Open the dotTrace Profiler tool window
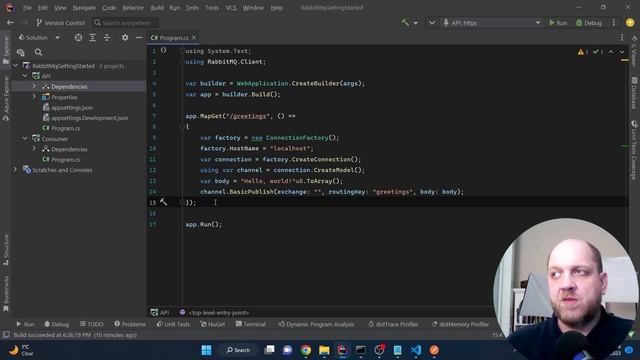Screen dimensions: 640x360 pyautogui.click(x=393, y=324)
